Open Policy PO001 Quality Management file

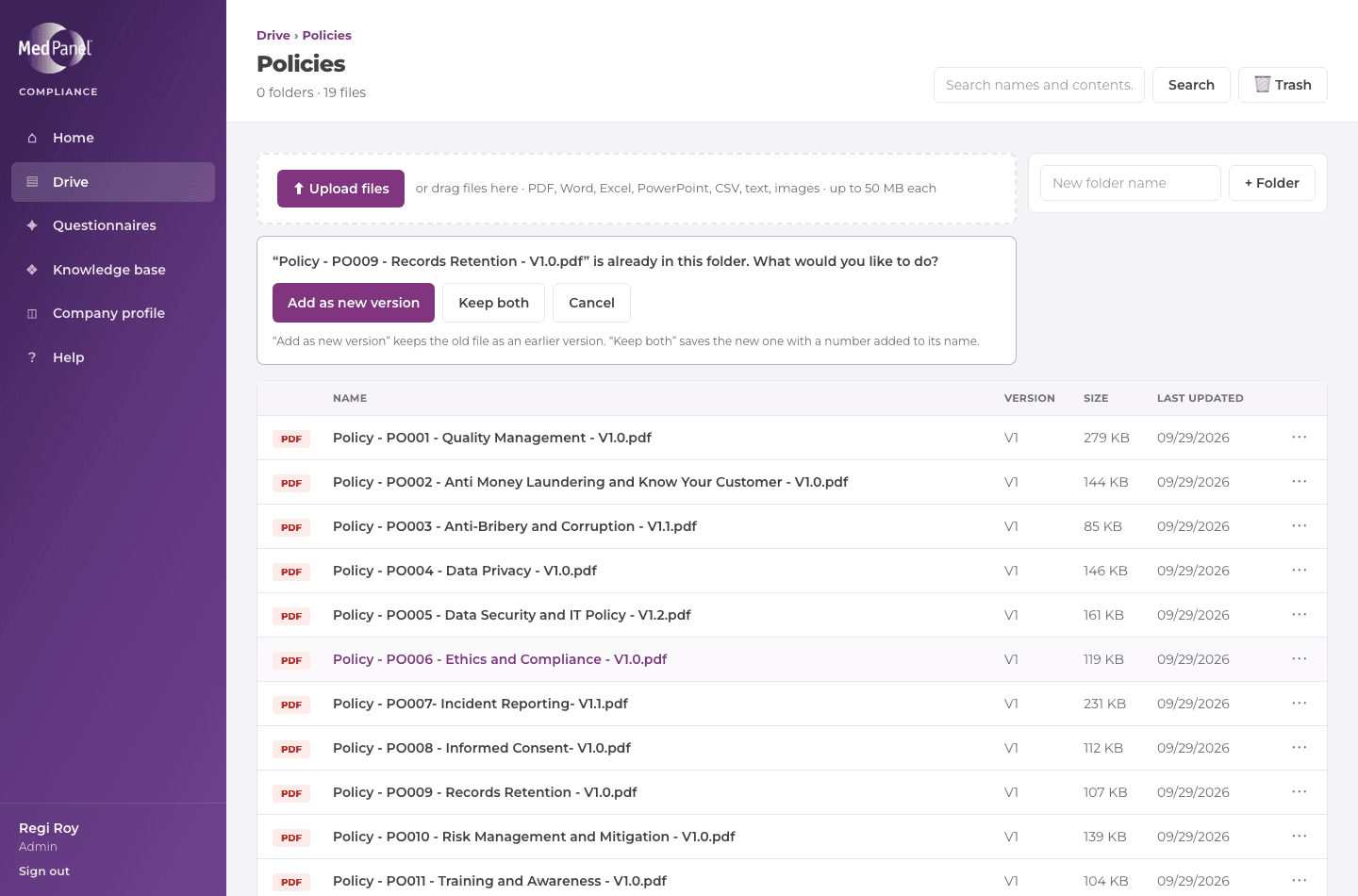click(492, 438)
